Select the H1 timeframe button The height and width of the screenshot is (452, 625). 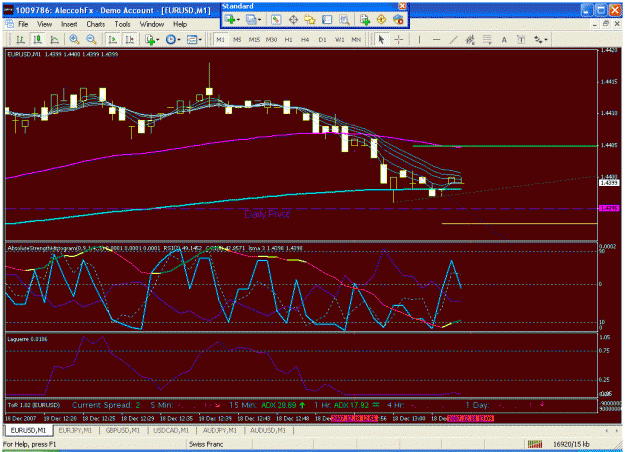(x=289, y=39)
